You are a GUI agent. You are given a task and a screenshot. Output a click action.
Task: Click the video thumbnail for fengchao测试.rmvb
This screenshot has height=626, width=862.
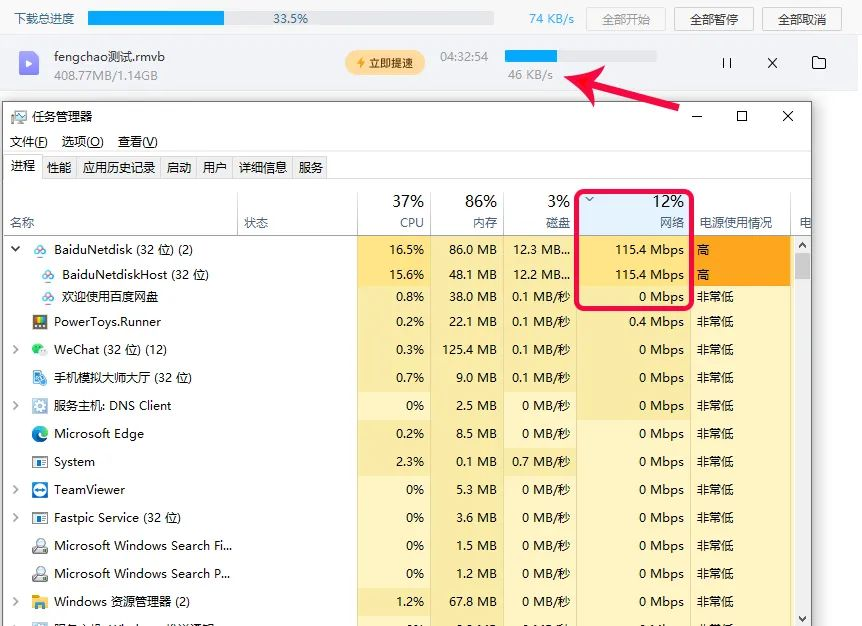click(27, 62)
